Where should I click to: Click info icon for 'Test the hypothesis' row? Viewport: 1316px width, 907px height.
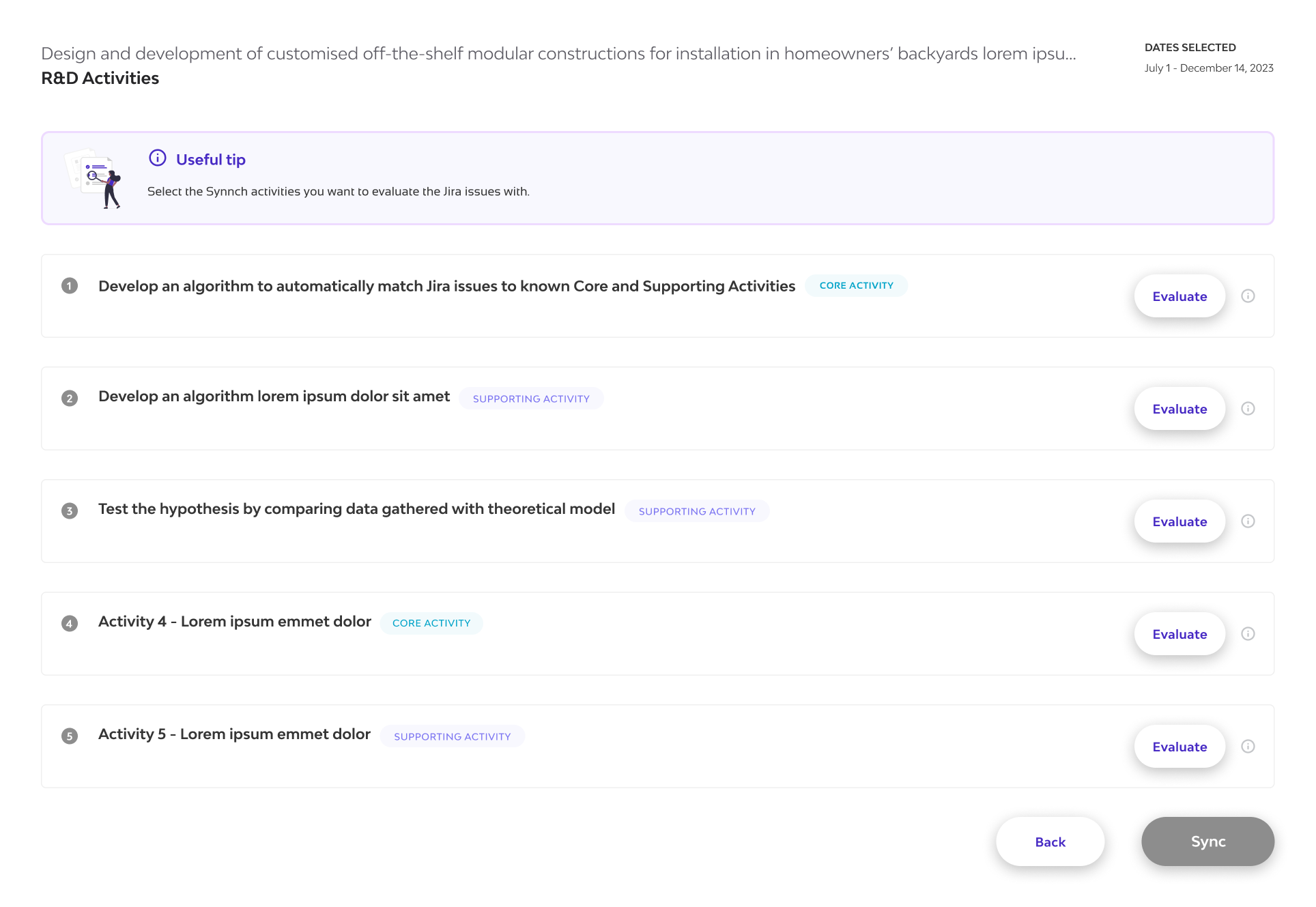click(1248, 521)
